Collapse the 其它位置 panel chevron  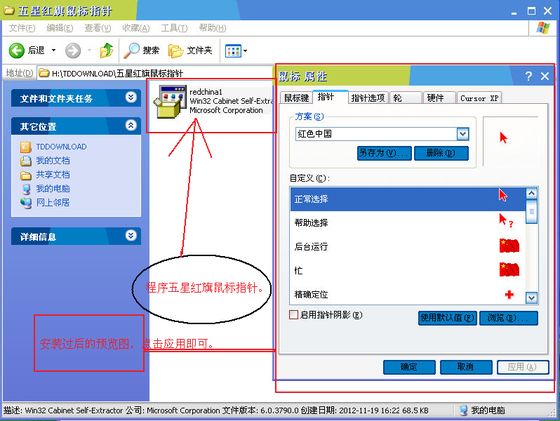coord(131,125)
